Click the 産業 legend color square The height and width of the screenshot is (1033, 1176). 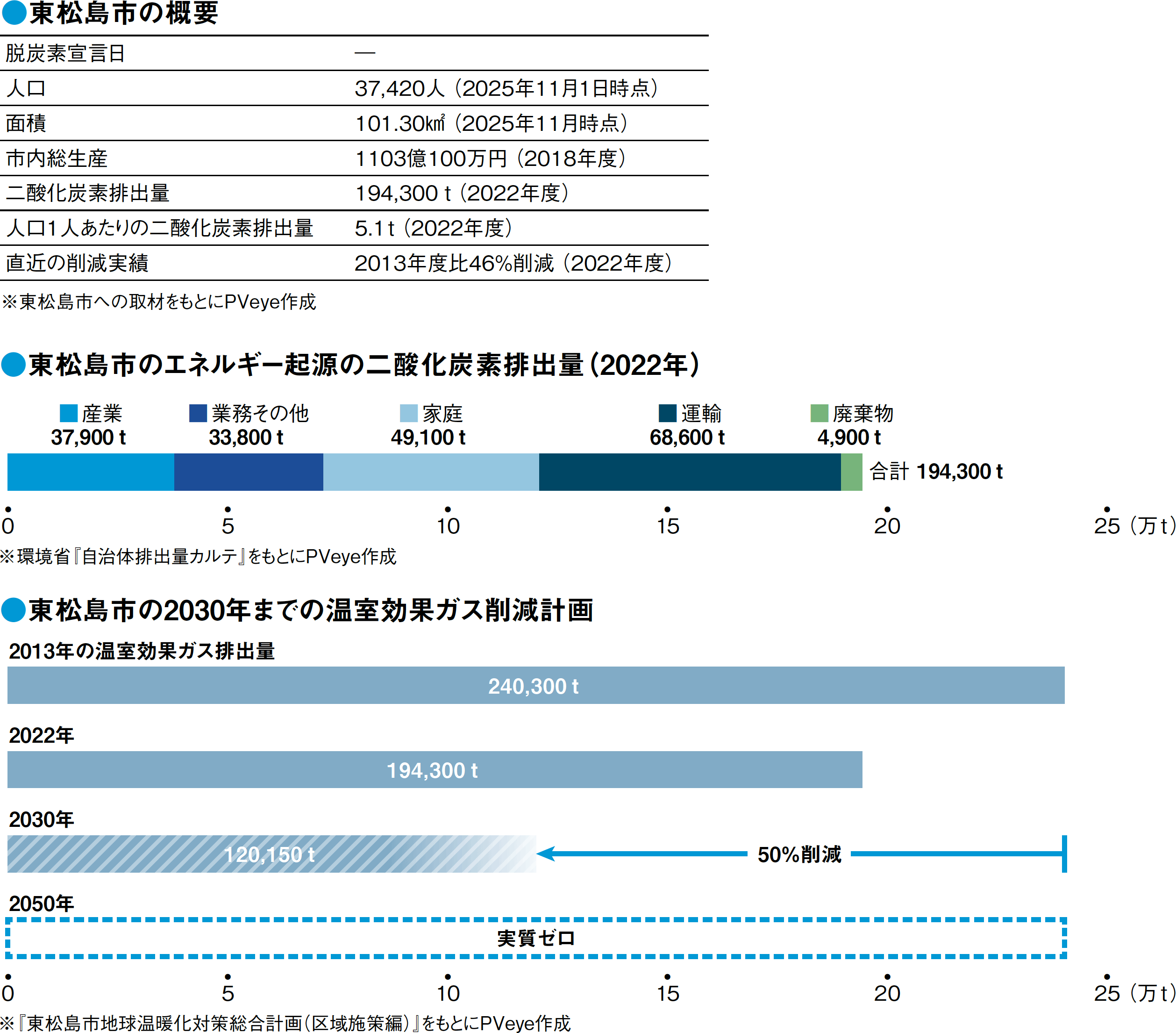pyautogui.click(x=69, y=413)
